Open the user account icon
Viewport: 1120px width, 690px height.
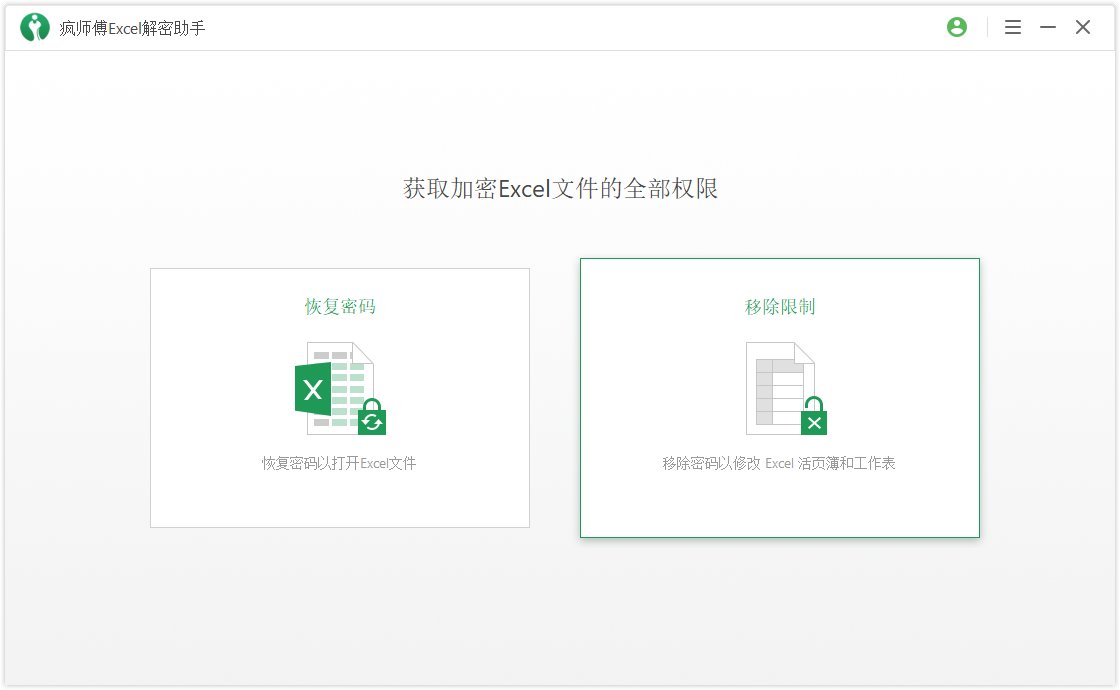[x=957, y=27]
